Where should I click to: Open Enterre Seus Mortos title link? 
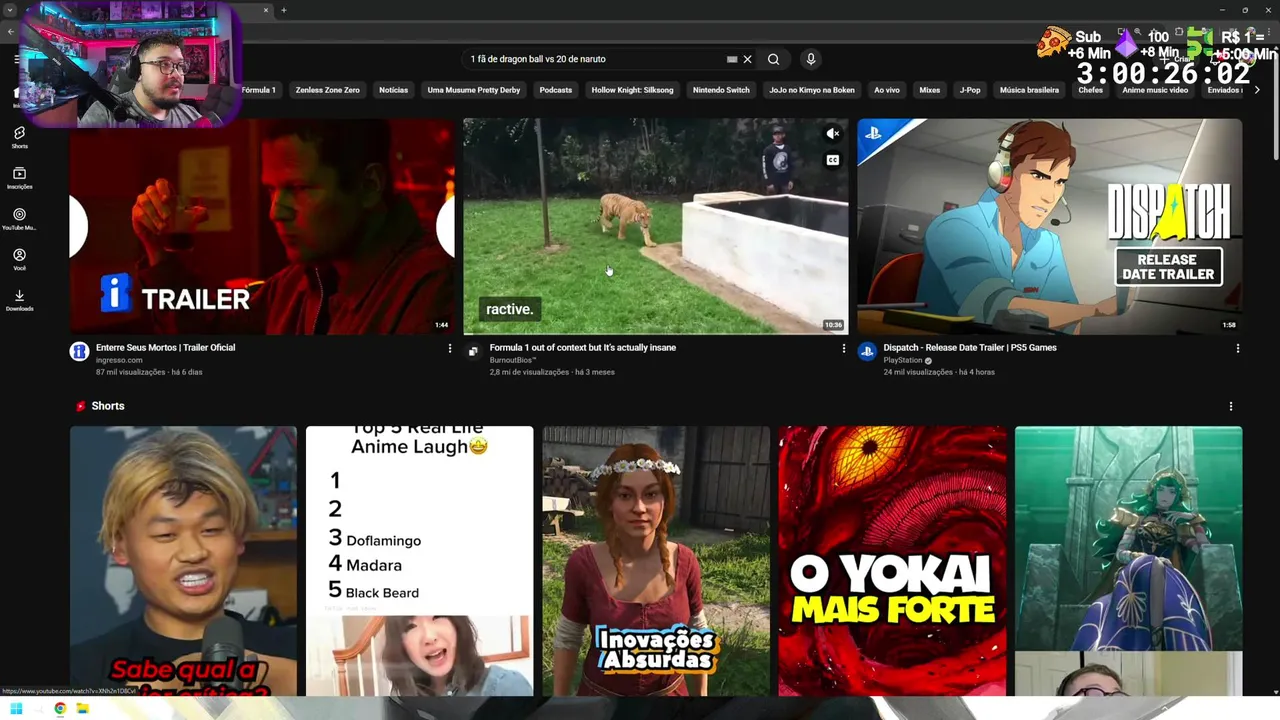point(165,348)
